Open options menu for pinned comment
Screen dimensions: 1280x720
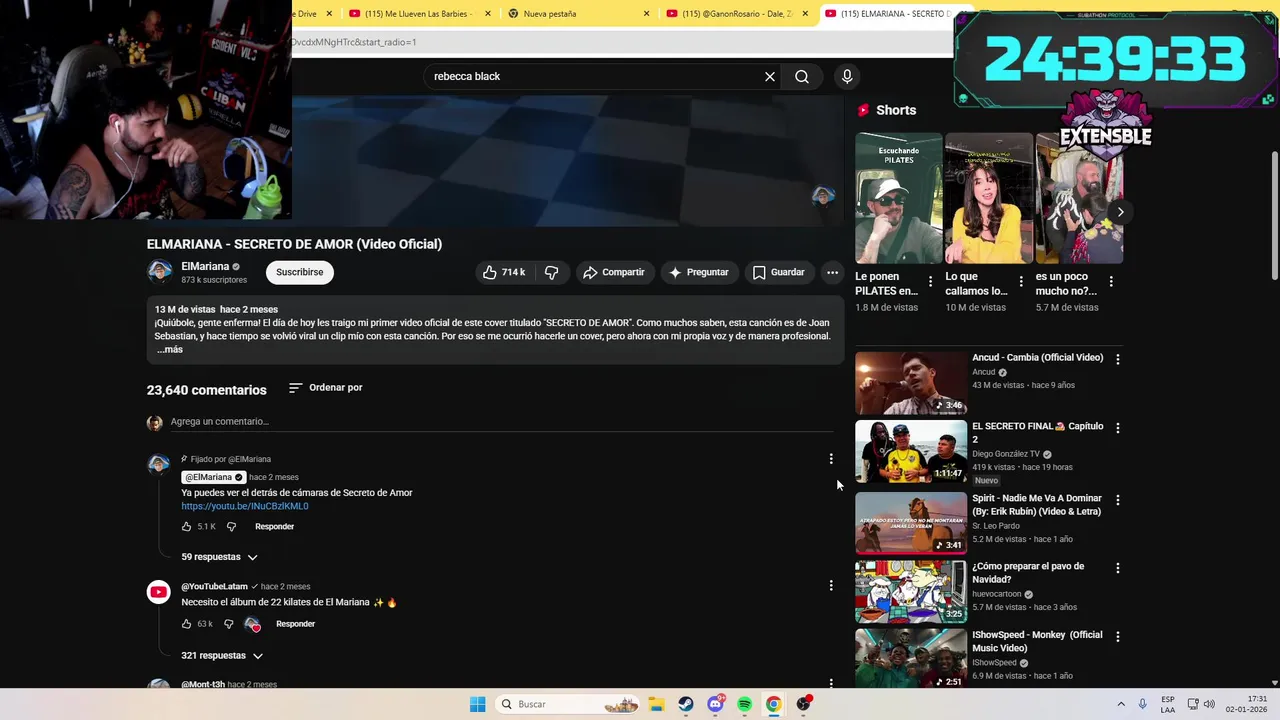(831, 459)
